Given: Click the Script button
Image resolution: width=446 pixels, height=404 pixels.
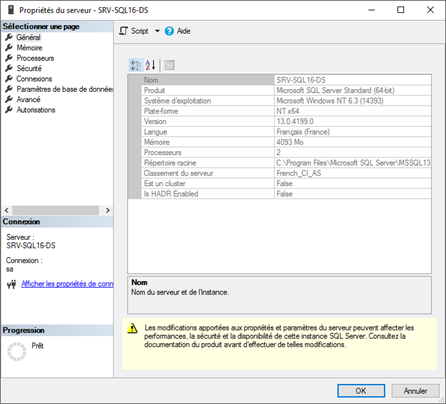Looking at the screenshot, I should pyautogui.click(x=134, y=31).
